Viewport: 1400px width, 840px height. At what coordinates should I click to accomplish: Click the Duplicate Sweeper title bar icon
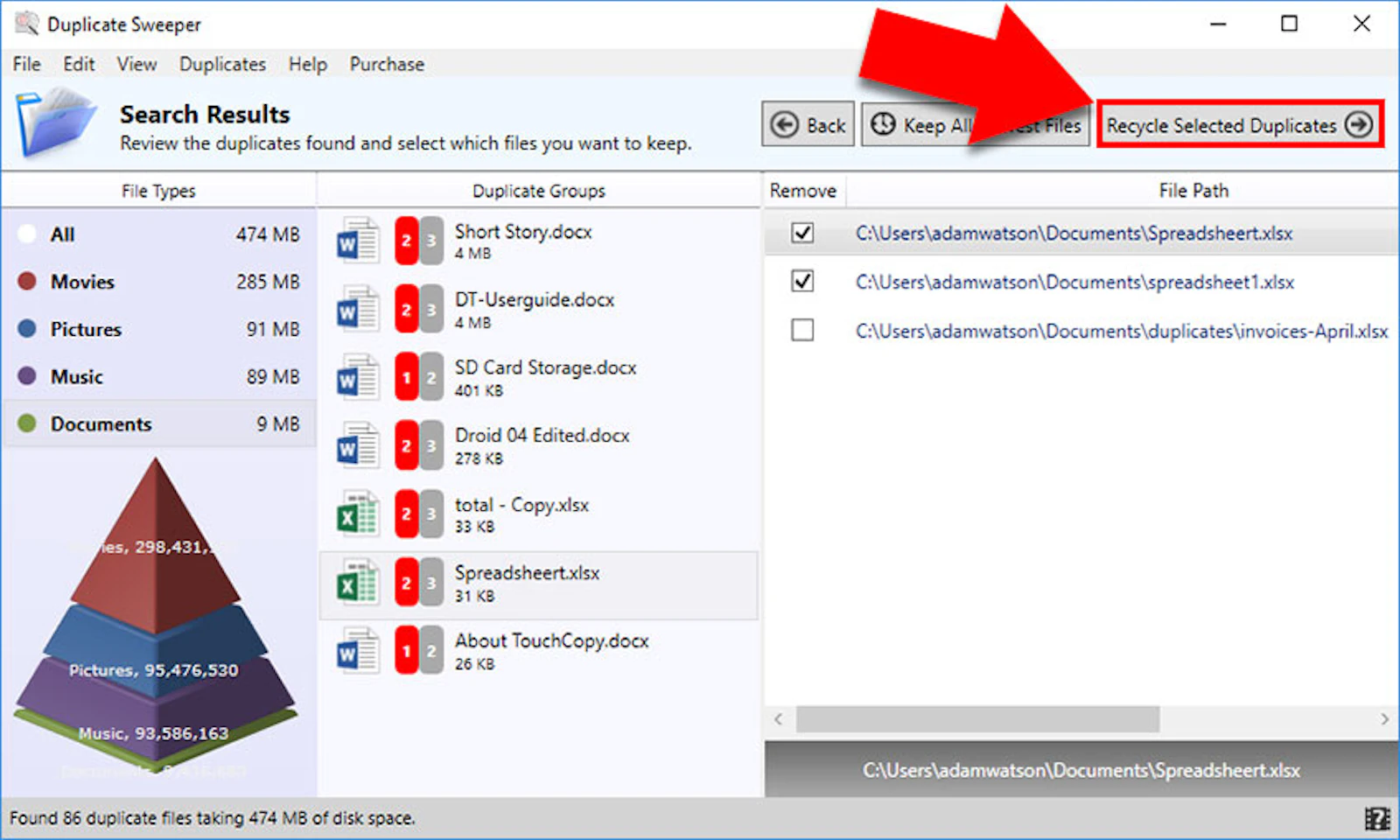click(x=26, y=24)
